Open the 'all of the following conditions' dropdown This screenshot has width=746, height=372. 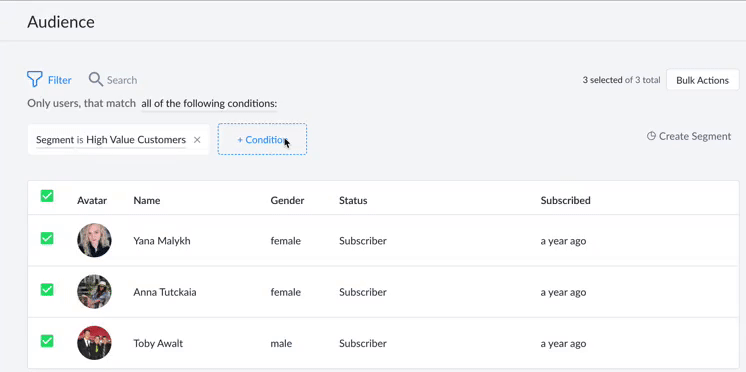tap(209, 104)
